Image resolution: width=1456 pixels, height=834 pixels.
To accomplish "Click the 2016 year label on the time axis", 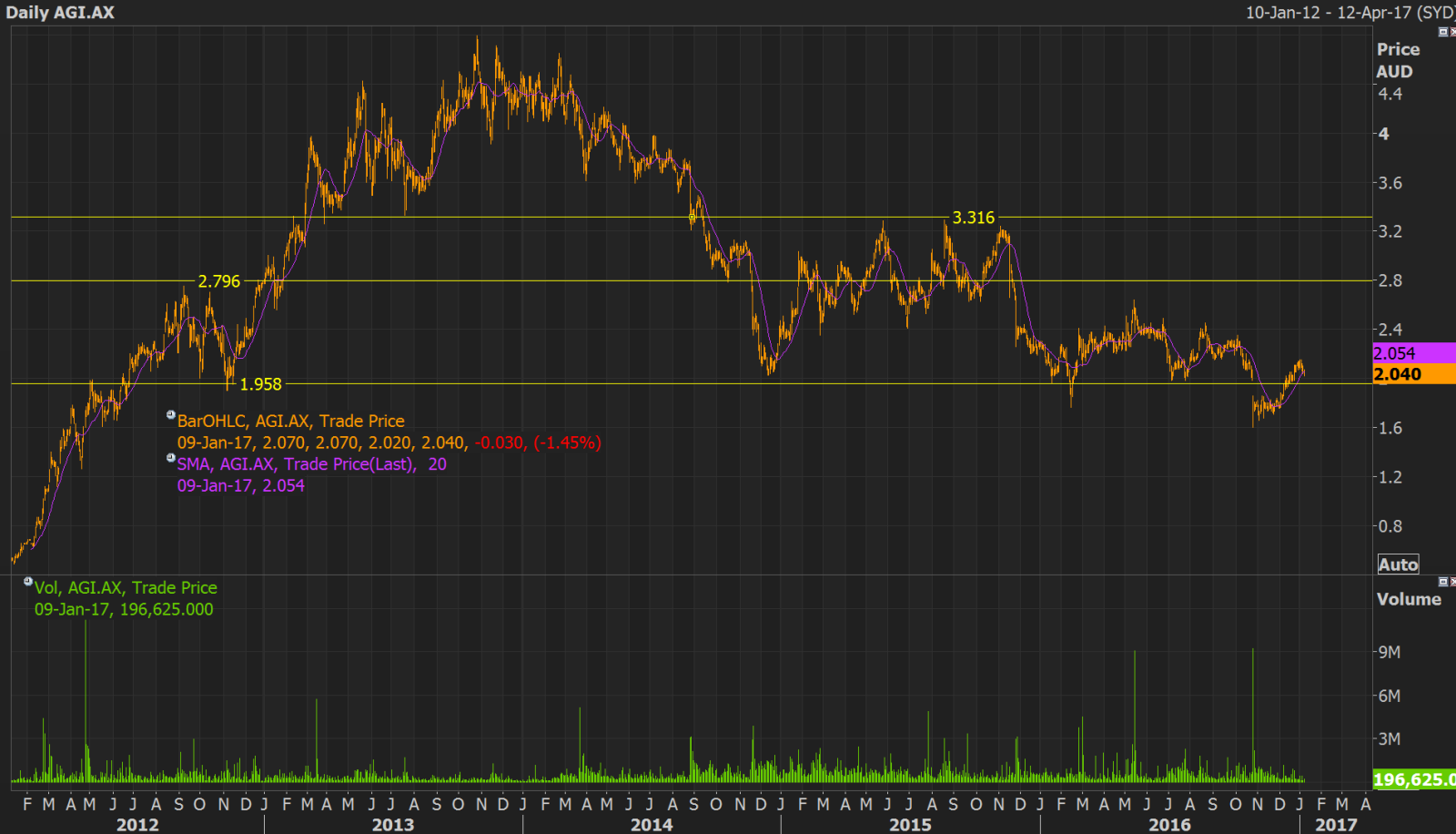I will [1169, 824].
